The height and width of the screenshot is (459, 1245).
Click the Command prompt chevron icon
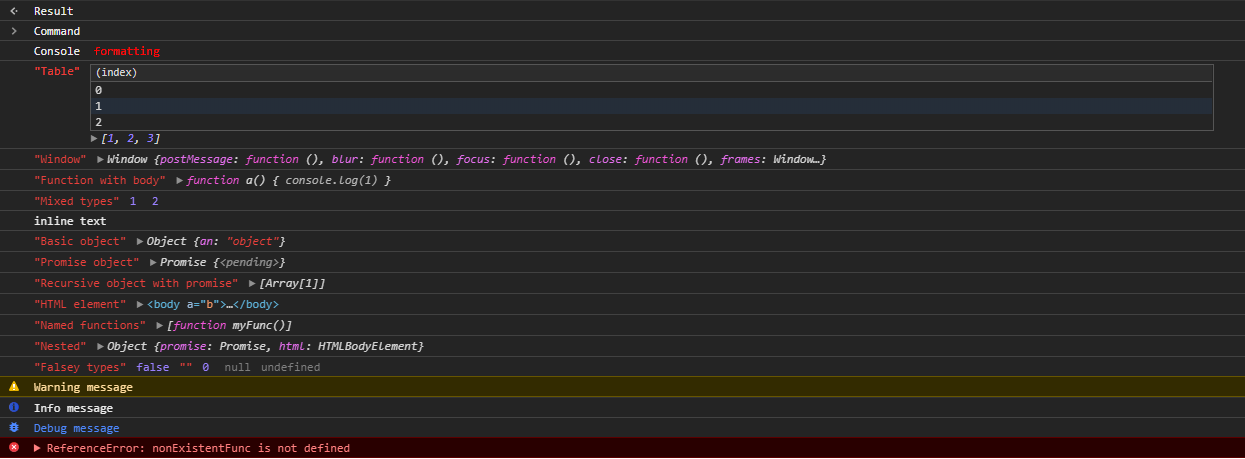[14, 31]
